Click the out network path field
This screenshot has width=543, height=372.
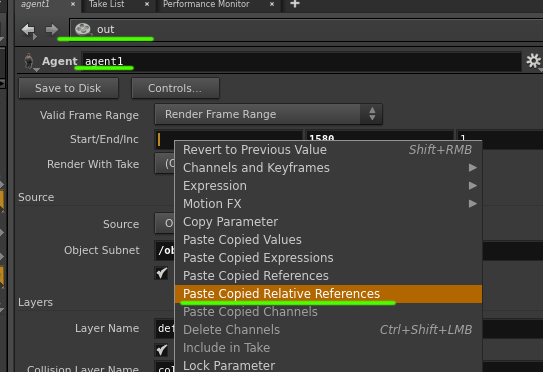tap(306, 30)
